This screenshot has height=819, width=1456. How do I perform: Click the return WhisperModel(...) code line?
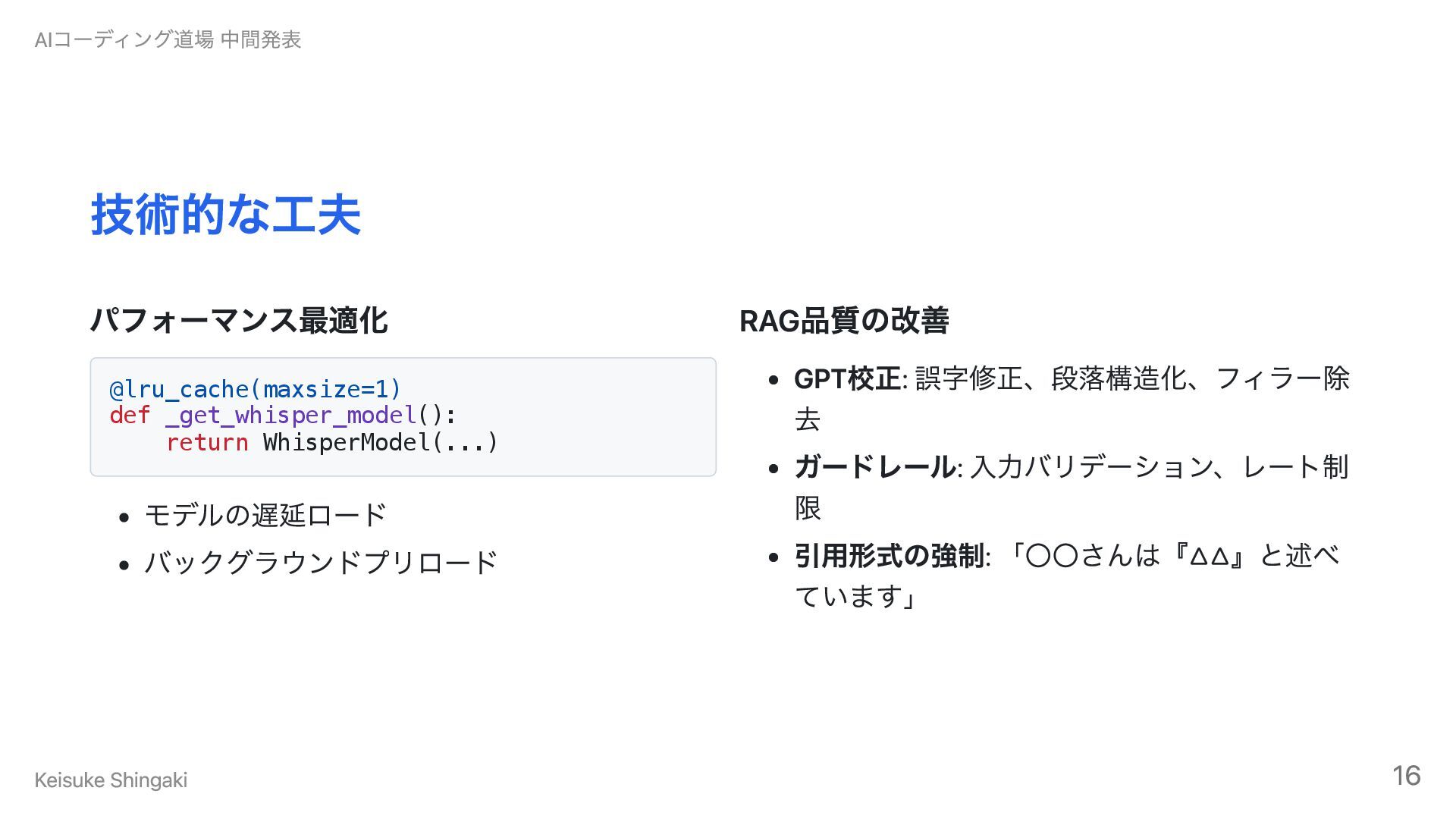331,442
